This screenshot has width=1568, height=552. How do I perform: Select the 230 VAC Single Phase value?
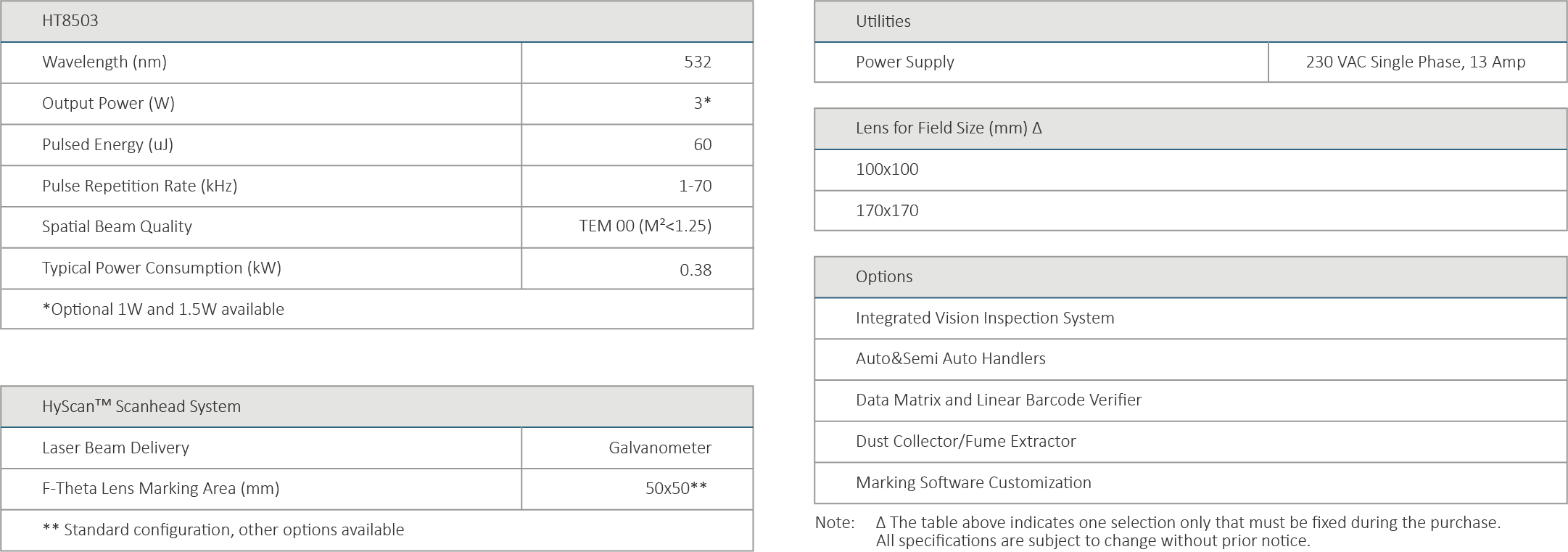click(1415, 62)
